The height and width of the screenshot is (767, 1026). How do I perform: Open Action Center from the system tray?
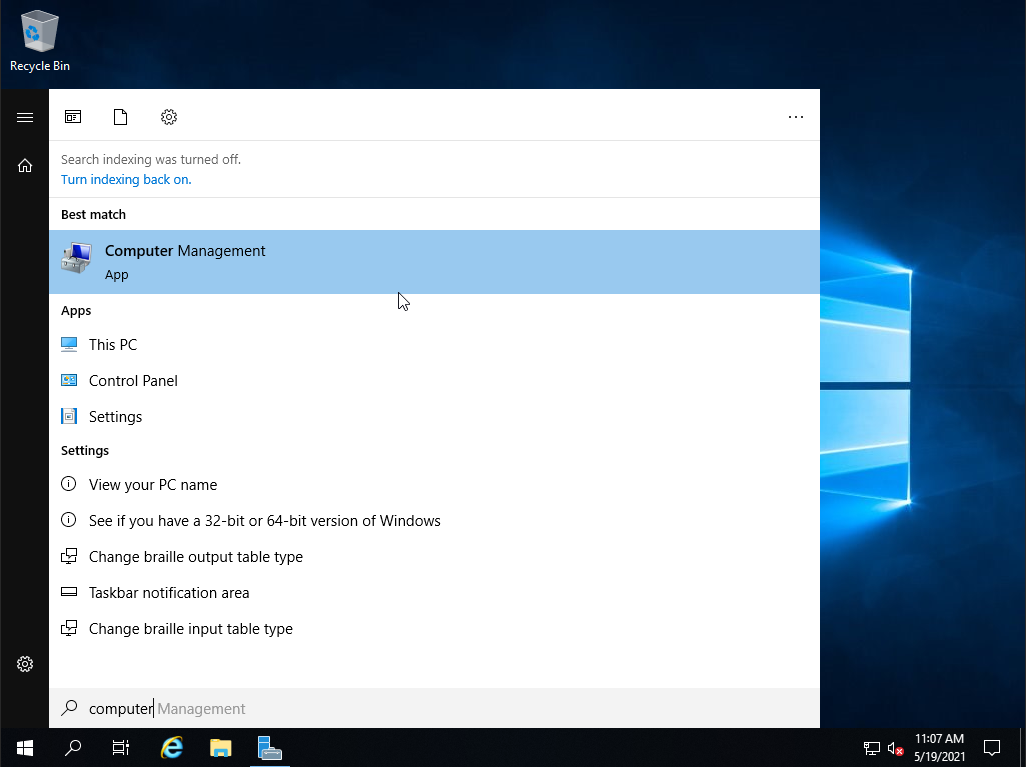[991, 747]
